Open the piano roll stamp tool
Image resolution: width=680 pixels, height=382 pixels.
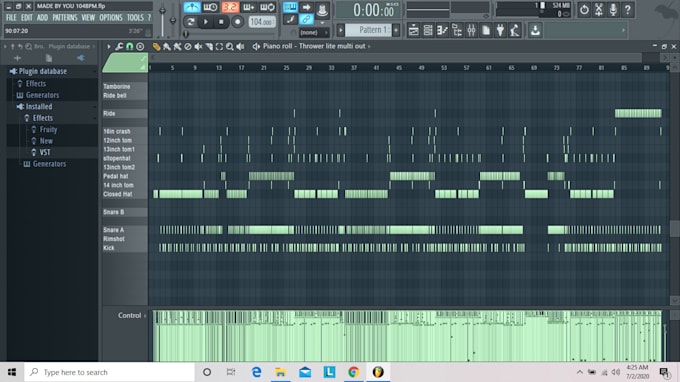140,46
